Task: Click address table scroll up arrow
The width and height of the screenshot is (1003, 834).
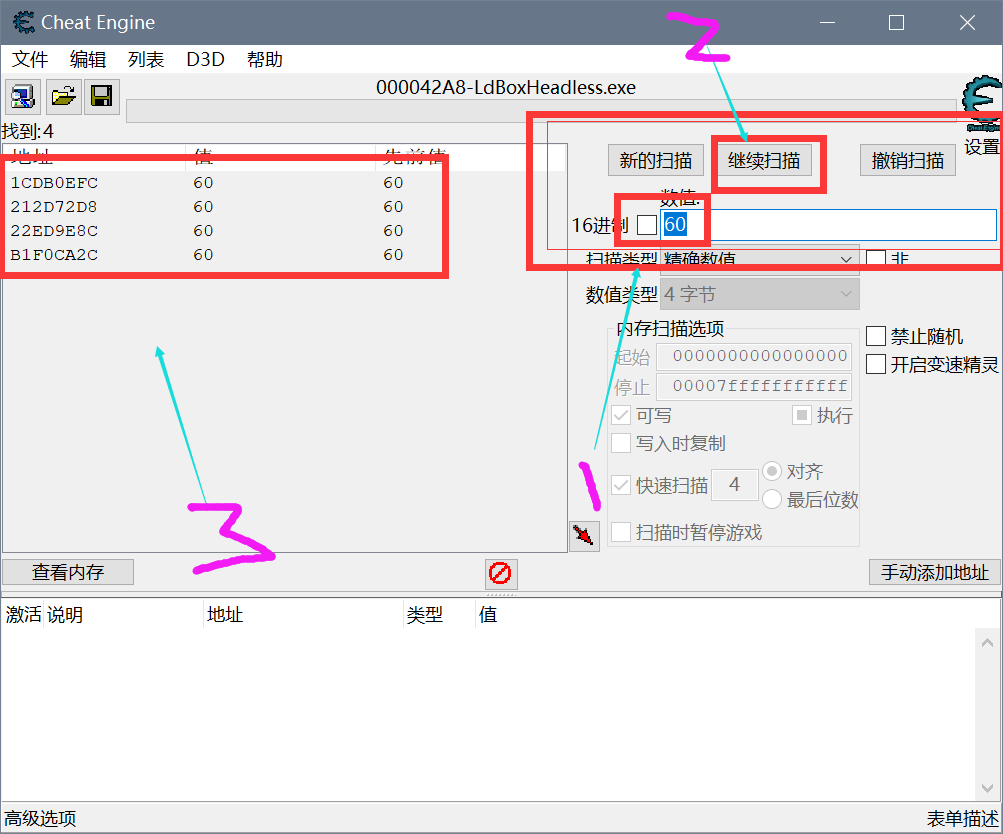Action: pyautogui.click(x=987, y=642)
